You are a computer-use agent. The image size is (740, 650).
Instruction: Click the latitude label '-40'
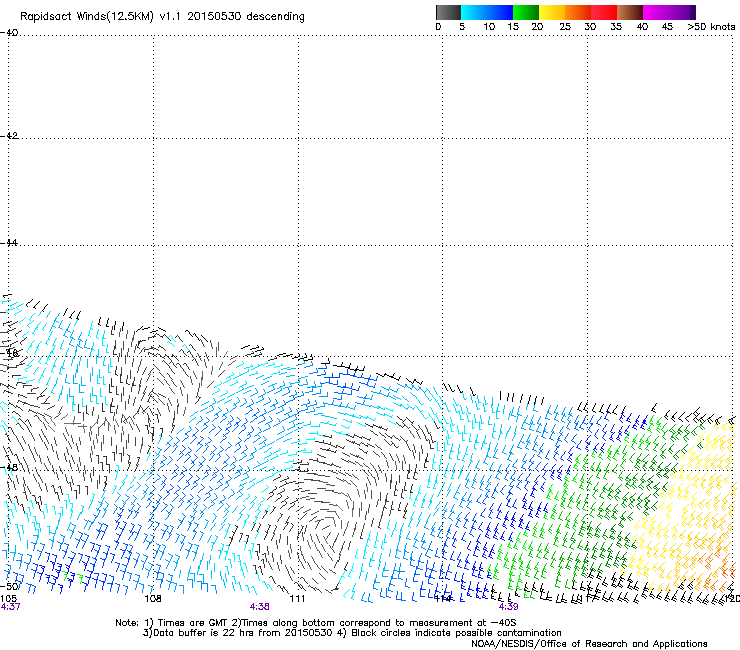(9, 33)
